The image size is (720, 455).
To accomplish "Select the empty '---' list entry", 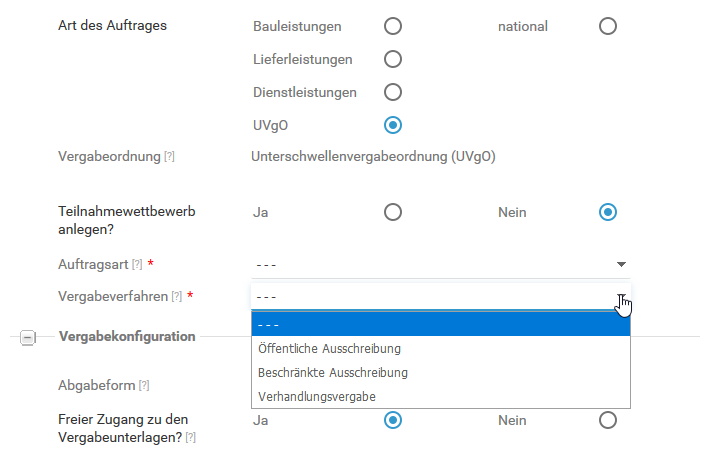I will 440,325.
